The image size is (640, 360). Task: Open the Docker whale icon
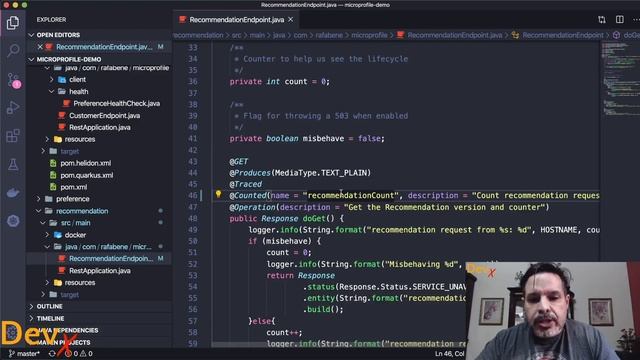pos(13,193)
